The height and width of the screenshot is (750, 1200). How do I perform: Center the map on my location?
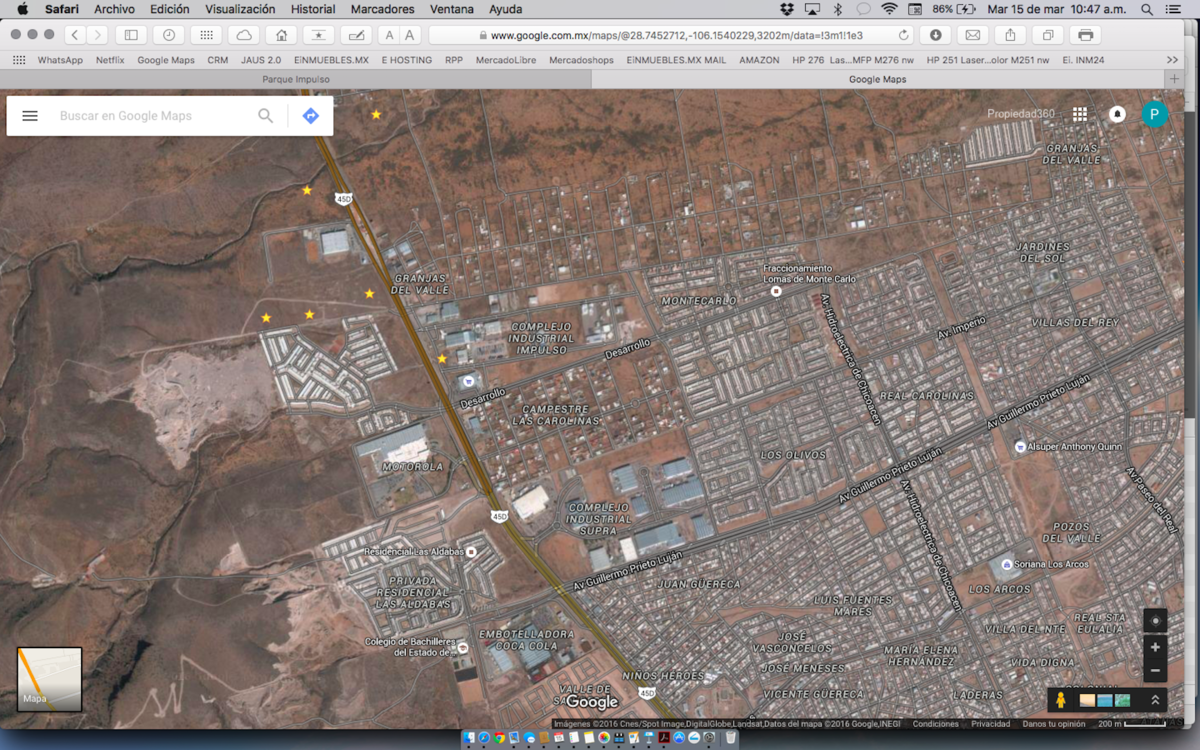click(1155, 621)
